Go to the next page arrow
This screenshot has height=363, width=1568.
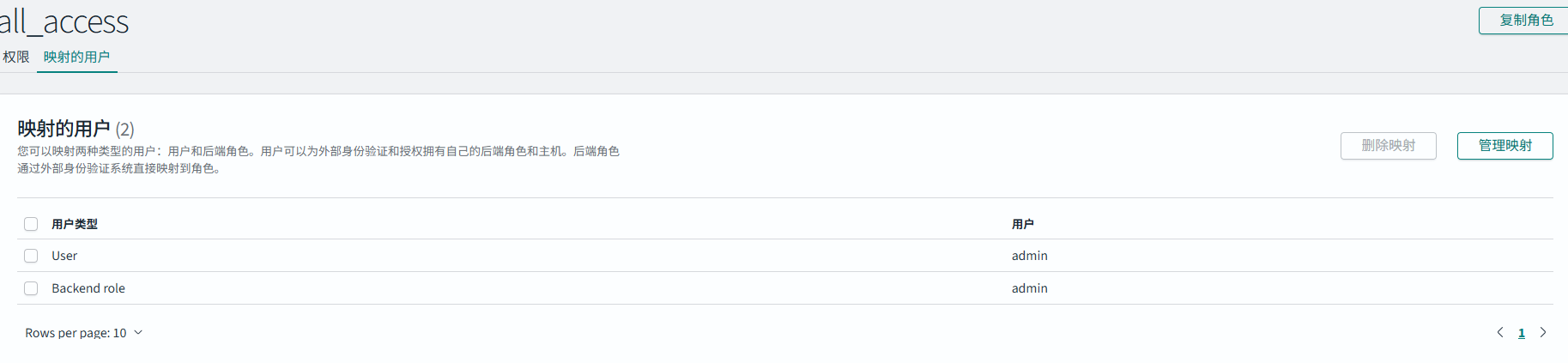tap(1543, 333)
